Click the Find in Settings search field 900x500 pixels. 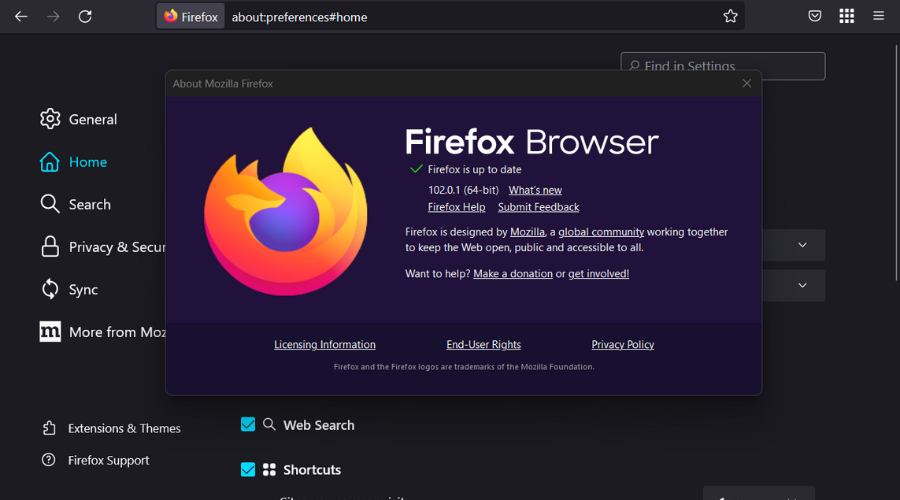[723, 66]
